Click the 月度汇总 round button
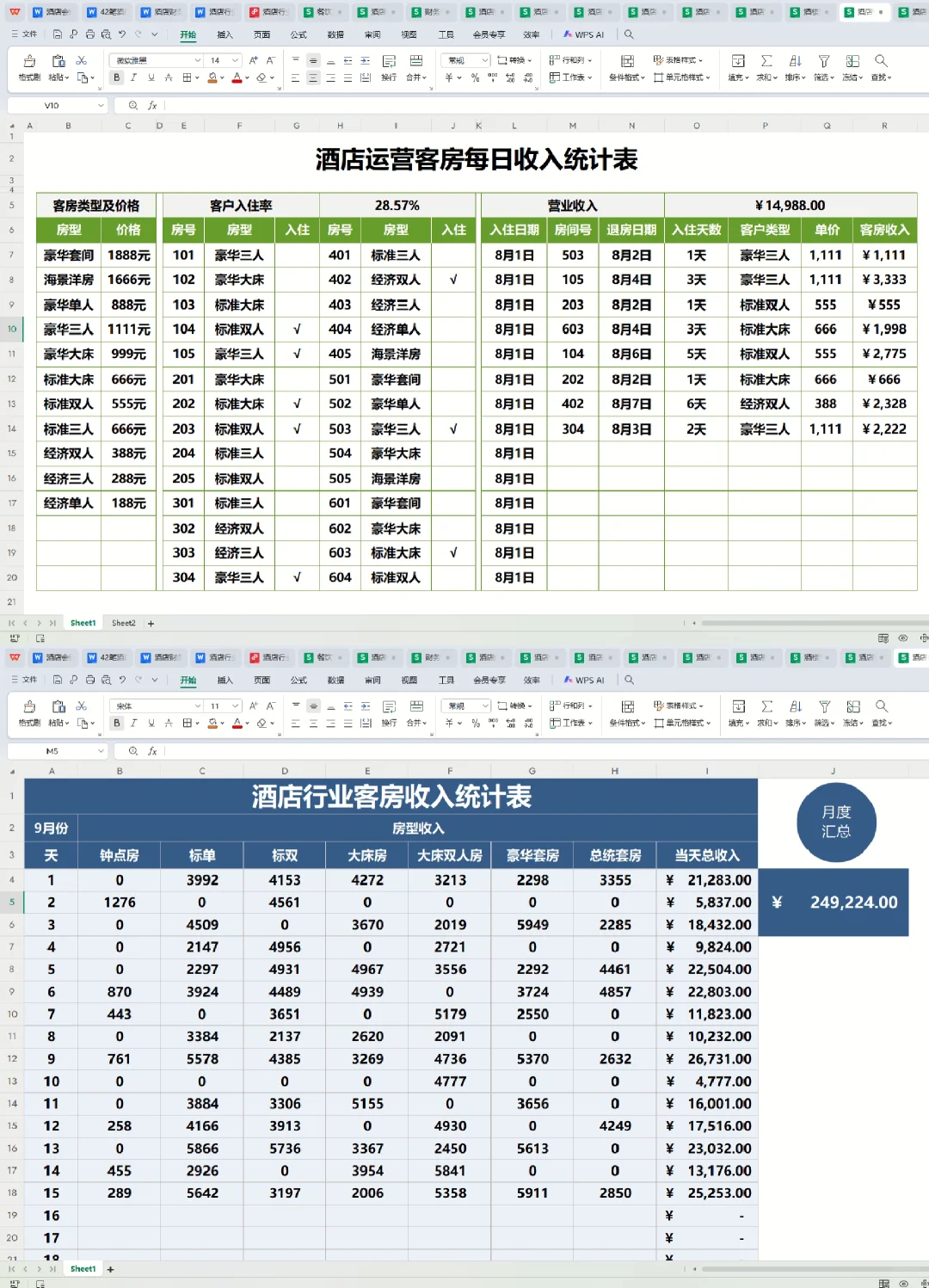This screenshot has height=1288, width=929. (836, 823)
